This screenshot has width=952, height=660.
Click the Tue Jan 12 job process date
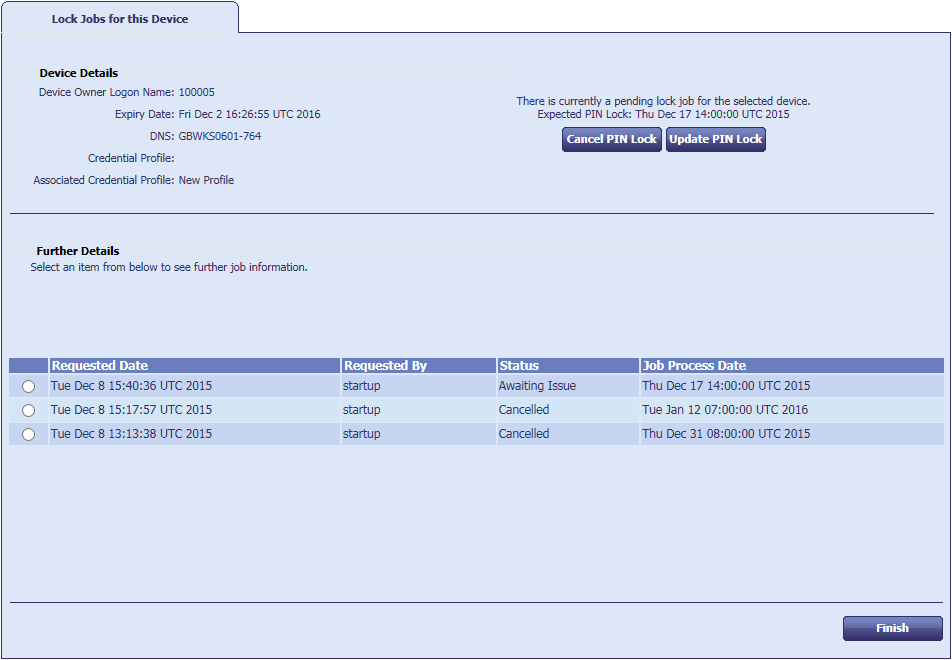pyautogui.click(x=725, y=410)
